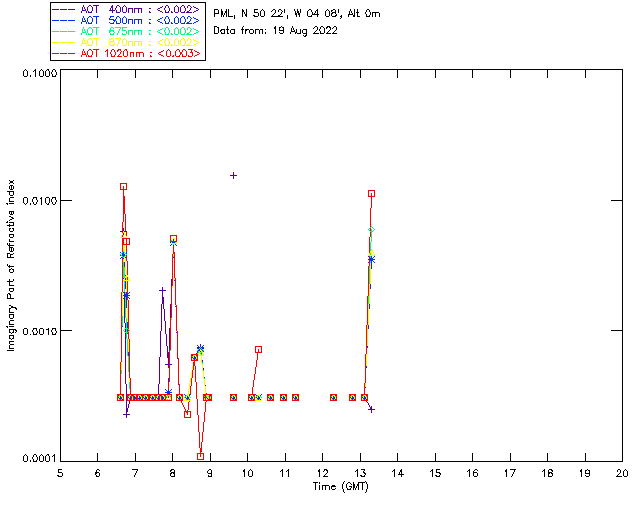Image resolution: width=640 pixels, height=512 pixels.
Task: Click the x-axis tick label 18
Action: point(547,473)
